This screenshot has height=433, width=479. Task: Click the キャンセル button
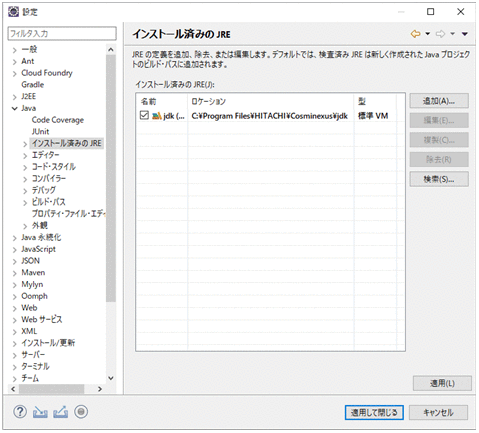(438, 413)
